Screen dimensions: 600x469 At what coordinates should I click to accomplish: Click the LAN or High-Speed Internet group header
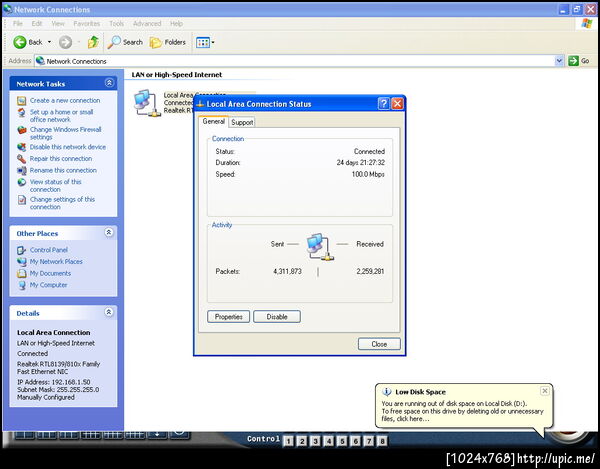point(177,75)
